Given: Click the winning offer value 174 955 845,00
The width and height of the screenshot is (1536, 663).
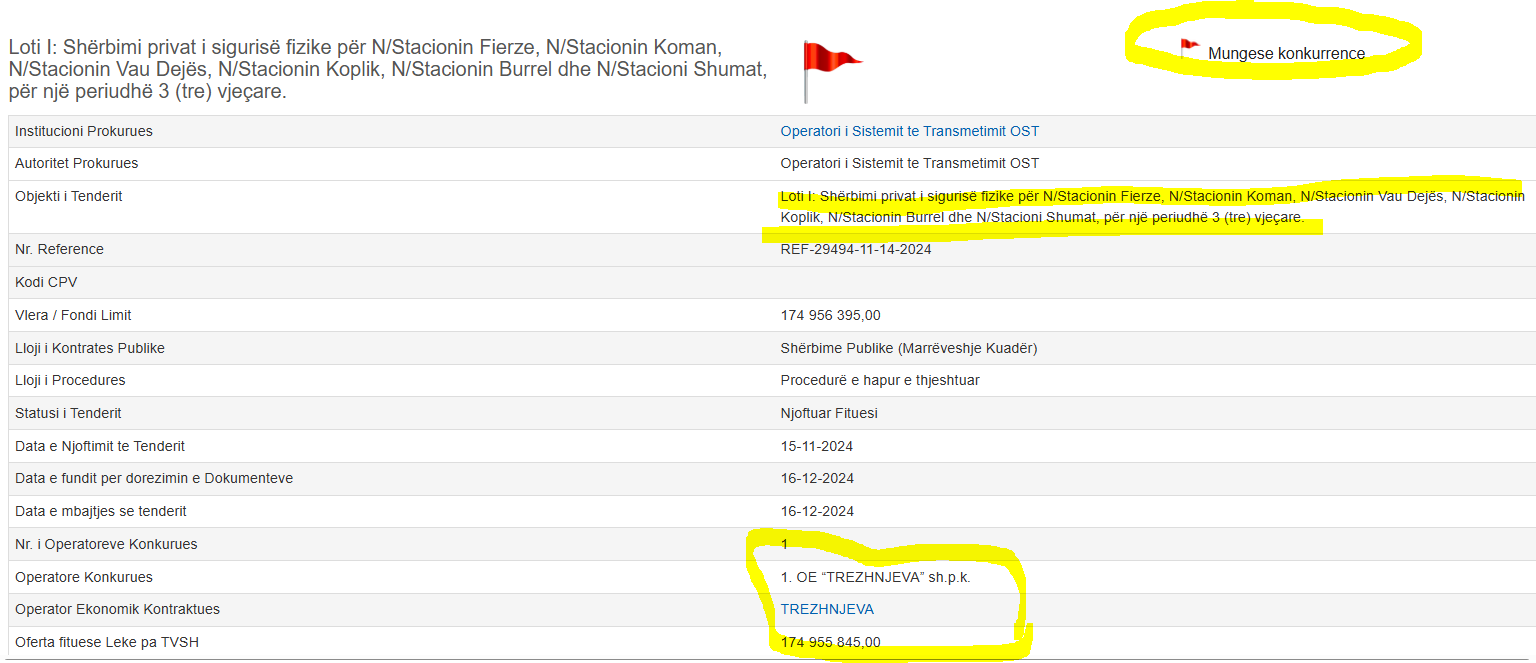Looking at the screenshot, I should [x=830, y=642].
